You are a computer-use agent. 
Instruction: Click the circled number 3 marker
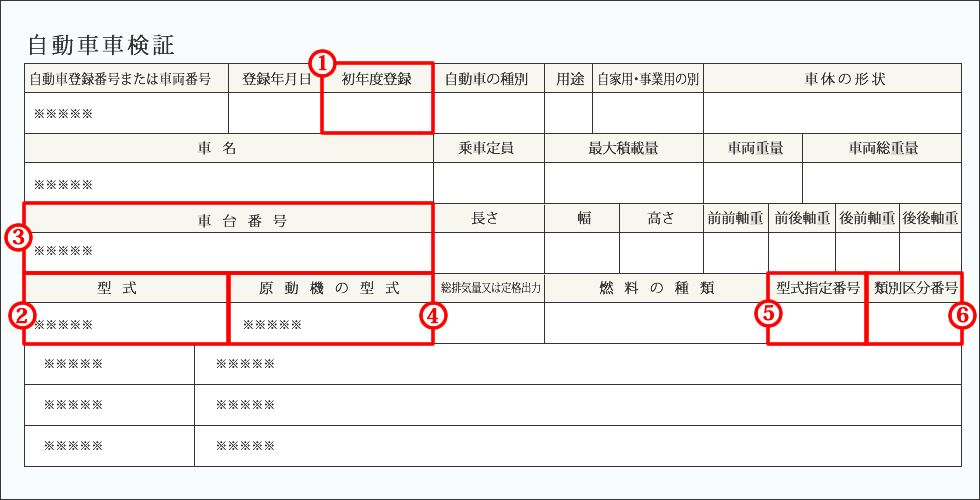[x=18, y=238]
